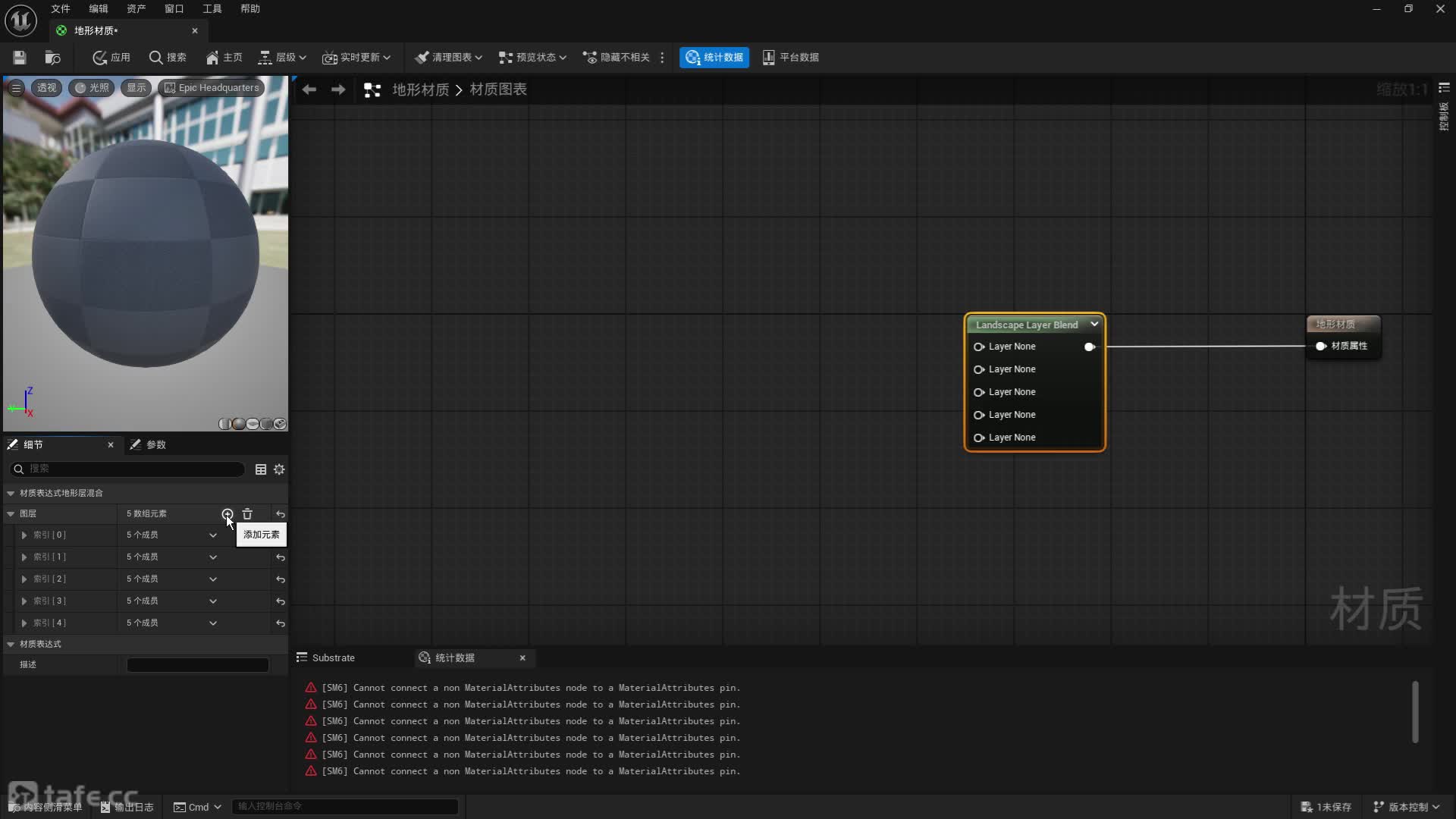This screenshot has height=819, width=1456.
Task: Open the 资产 menu
Action: [136, 9]
